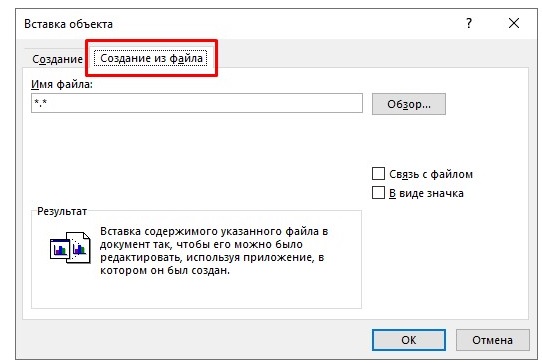Open the Обзор... file browser
542x363 pixels.
pyautogui.click(x=409, y=104)
